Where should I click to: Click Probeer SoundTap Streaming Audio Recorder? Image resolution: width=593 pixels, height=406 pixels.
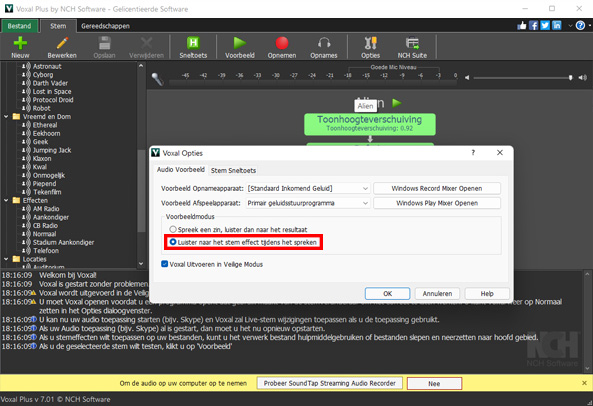(x=329, y=383)
